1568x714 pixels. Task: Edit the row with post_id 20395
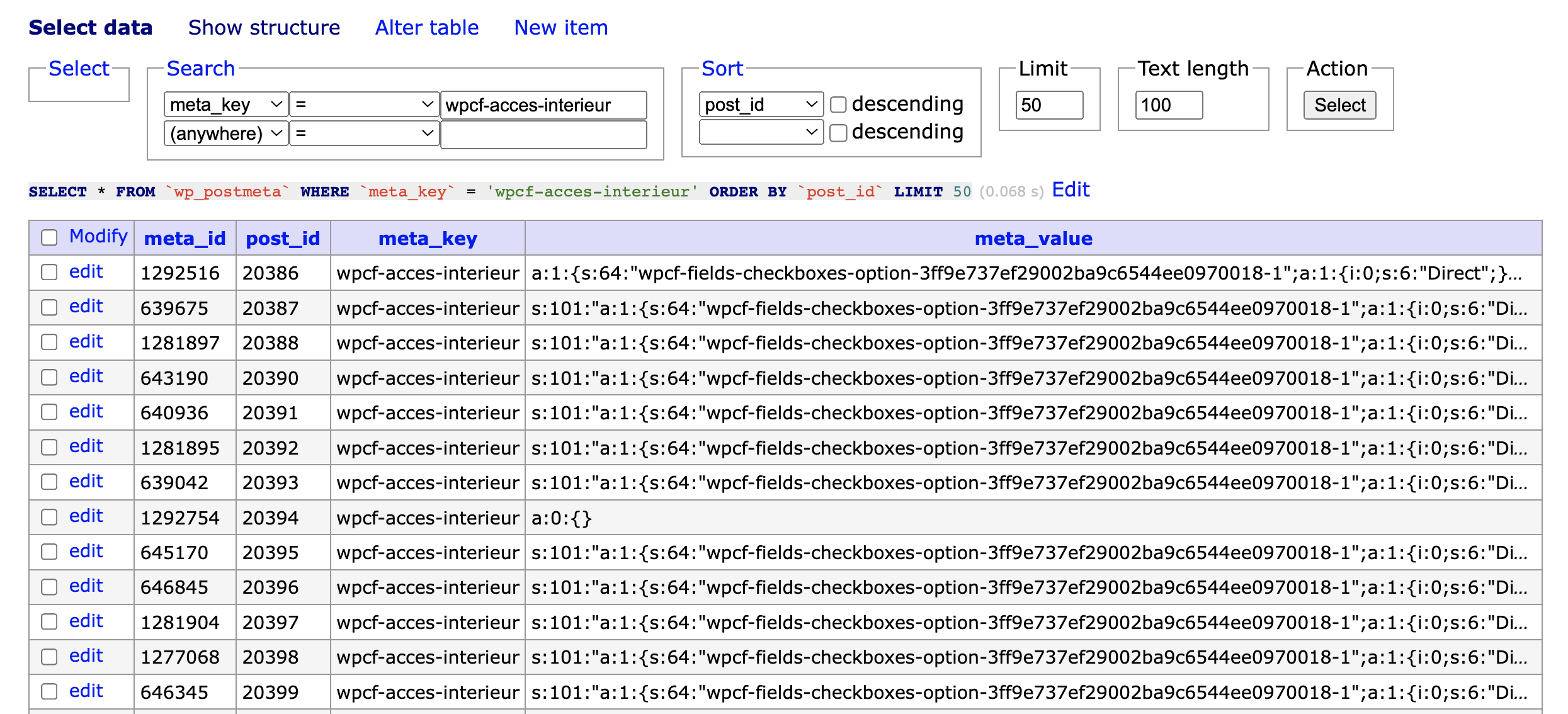(x=86, y=551)
